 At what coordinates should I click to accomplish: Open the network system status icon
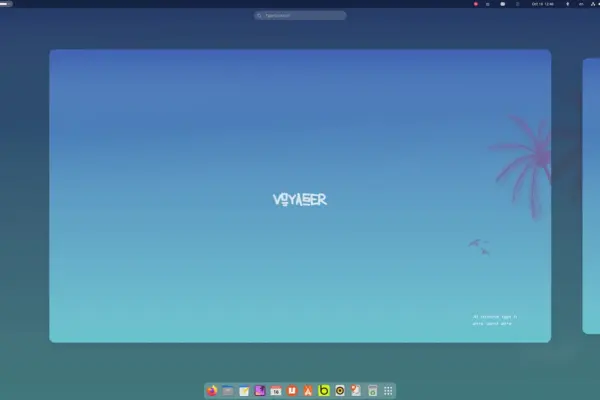coord(593,4)
